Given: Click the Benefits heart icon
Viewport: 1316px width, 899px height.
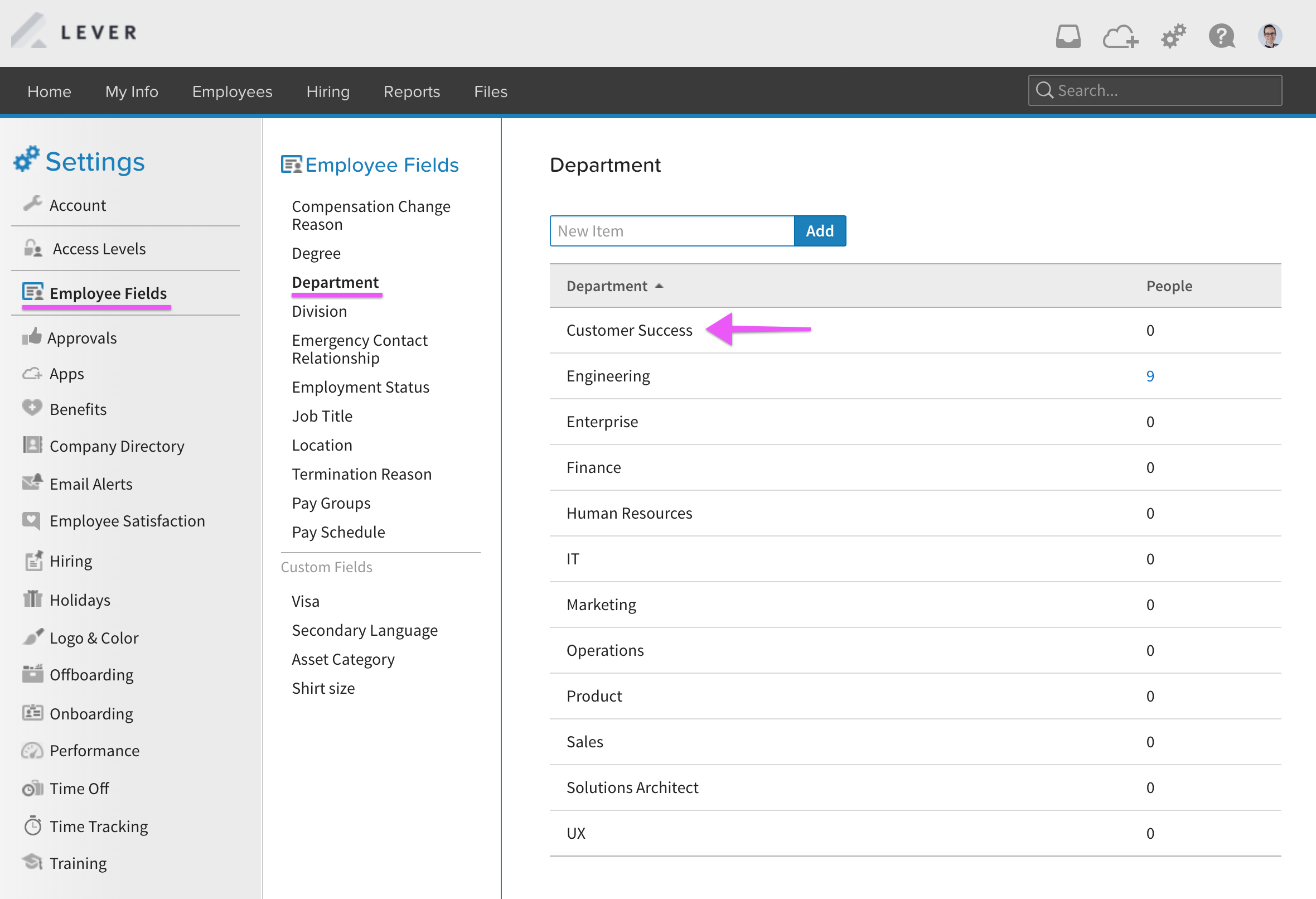Looking at the screenshot, I should tap(32, 408).
